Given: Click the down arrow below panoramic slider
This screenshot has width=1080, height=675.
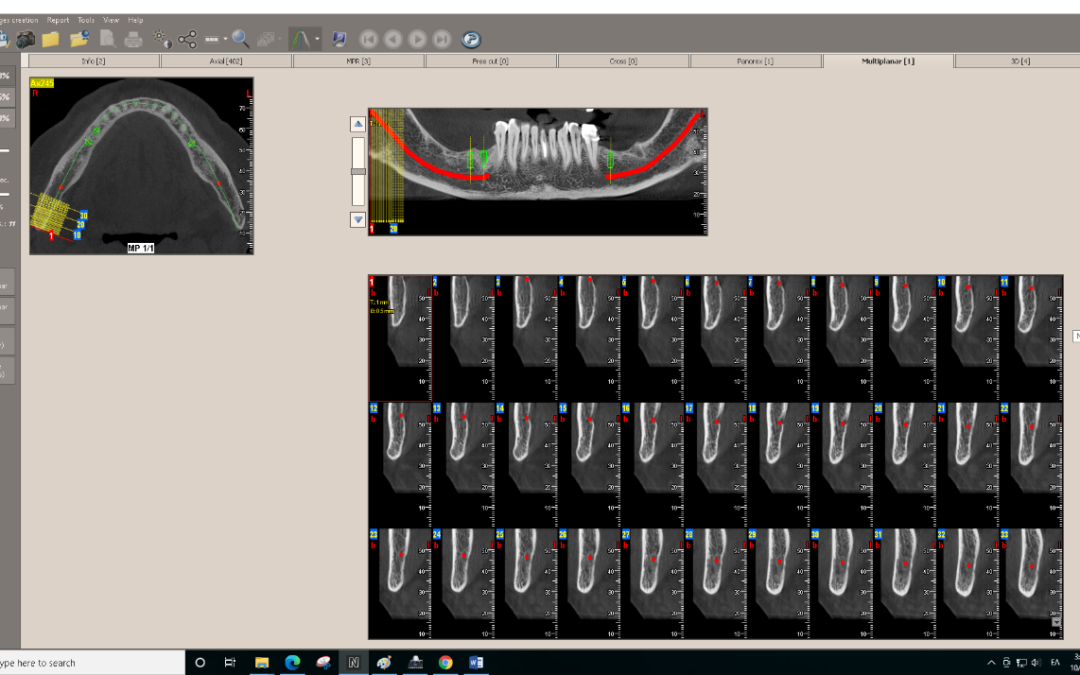Looking at the screenshot, I should [358, 220].
